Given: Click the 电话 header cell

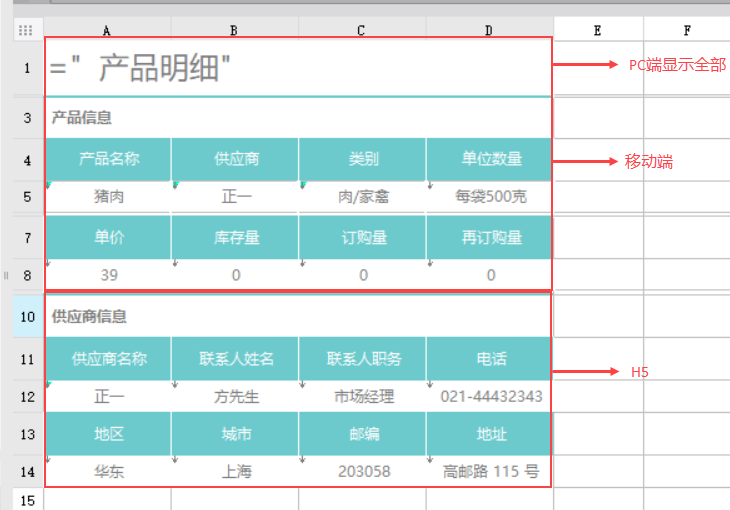Looking at the screenshot, I should (489, 359).
